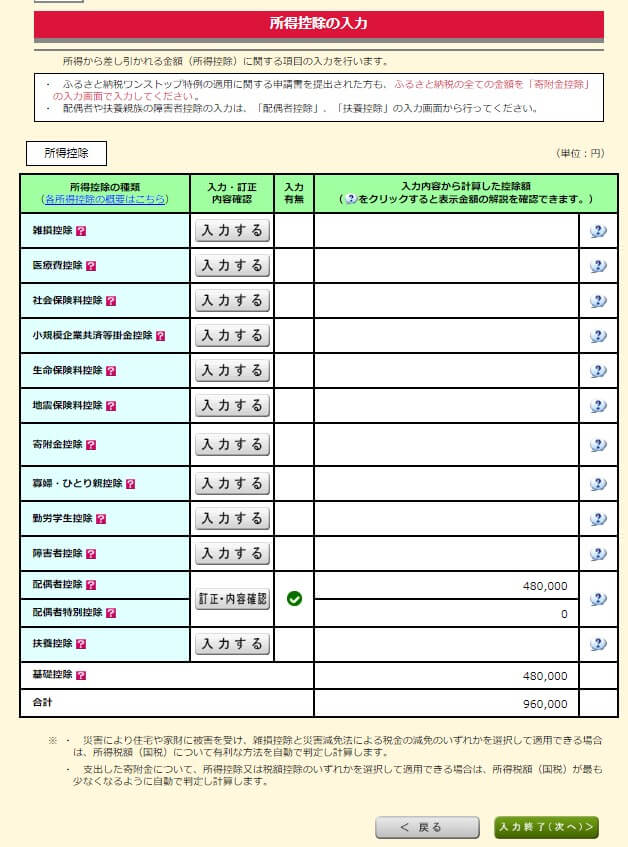
Task: Open the deduction explanation icon in the 生命保険料控除 row
Action: tap(598, 371)
